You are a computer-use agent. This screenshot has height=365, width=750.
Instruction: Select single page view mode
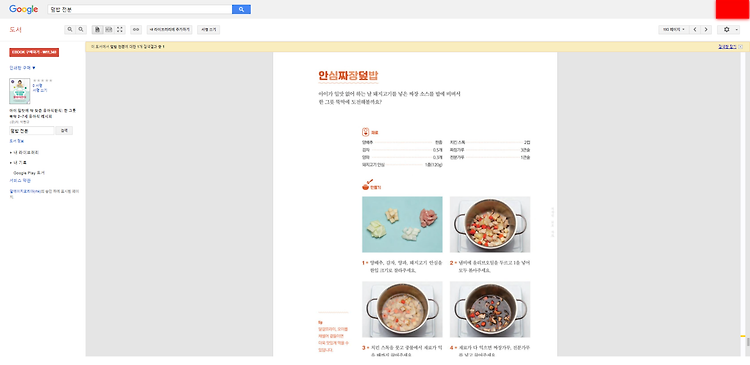(98, 30)
